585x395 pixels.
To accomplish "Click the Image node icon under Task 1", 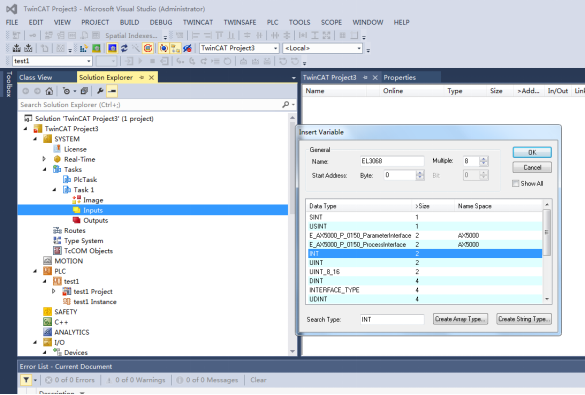I will (x=76, y=200).
